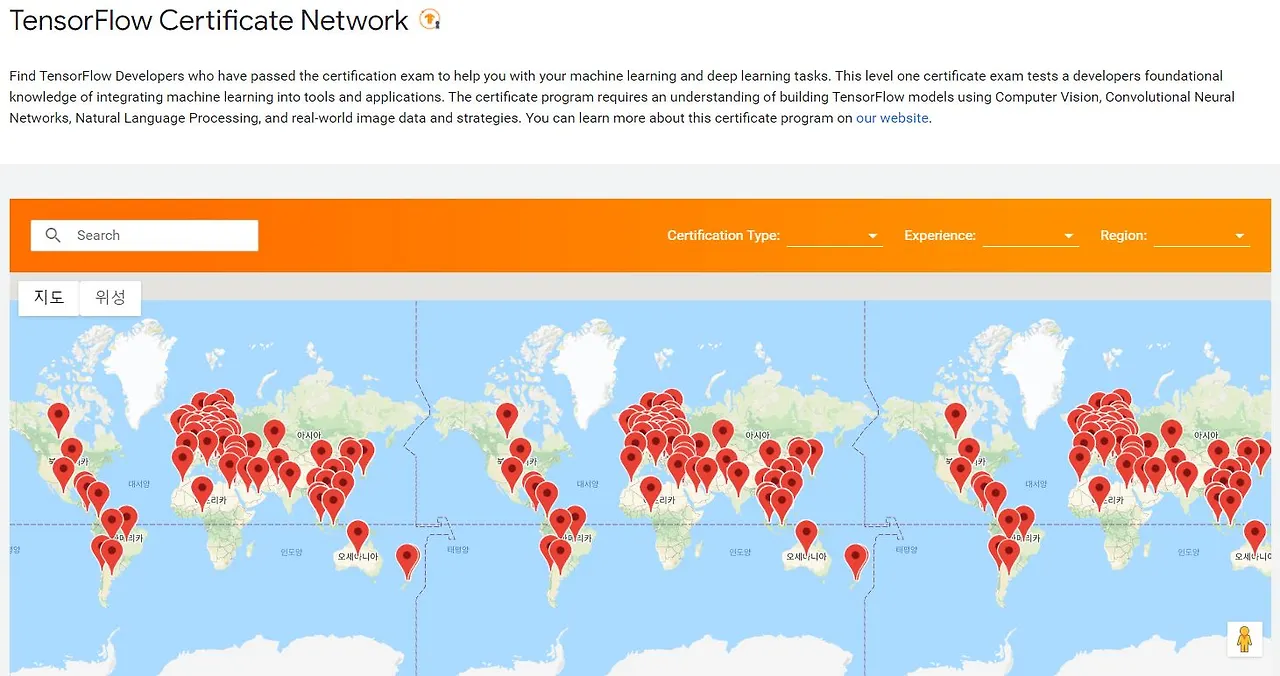Open Street View with the yellow Pegman icon

[x=1244, y=639]
